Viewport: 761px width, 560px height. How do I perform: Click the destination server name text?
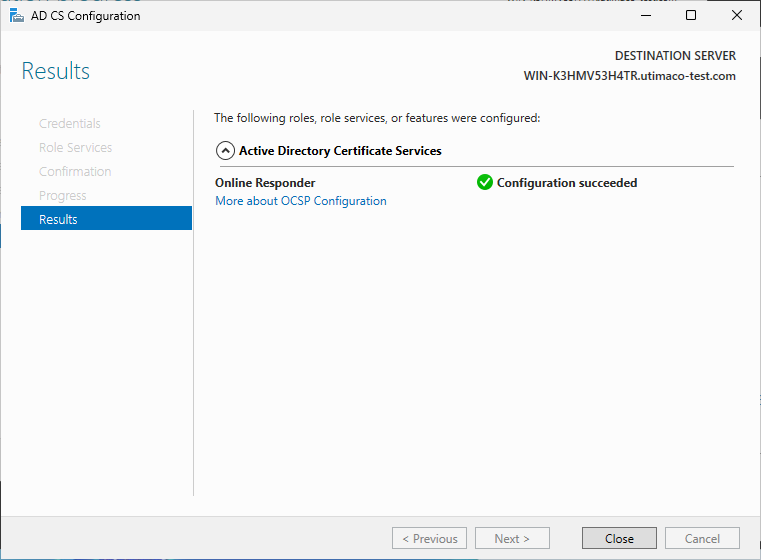click(x=629, y=76)
